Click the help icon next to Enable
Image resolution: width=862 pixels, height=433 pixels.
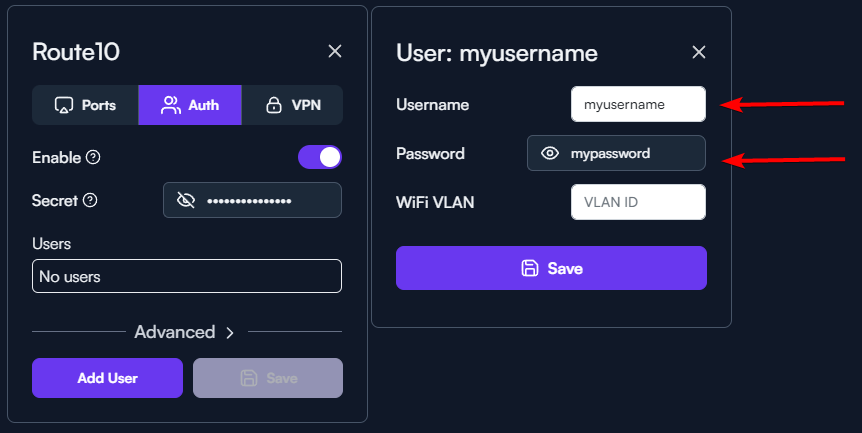coord(93,157)
